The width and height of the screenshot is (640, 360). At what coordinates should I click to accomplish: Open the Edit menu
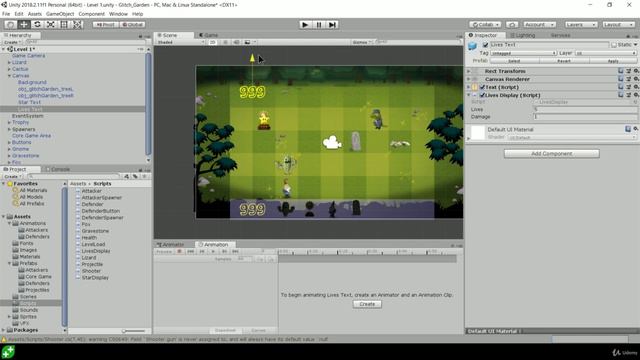pyautogui.click(x=19, y=14)
